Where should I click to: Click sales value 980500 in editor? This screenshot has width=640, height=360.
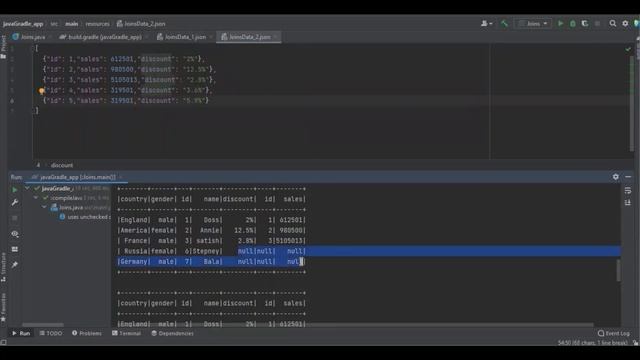pos(122,69)
